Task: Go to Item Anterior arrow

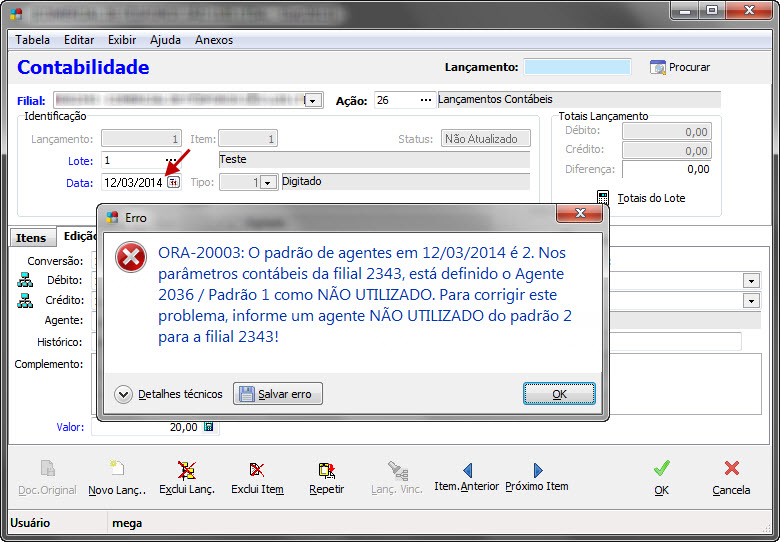Action: click(x=466, y=469)
